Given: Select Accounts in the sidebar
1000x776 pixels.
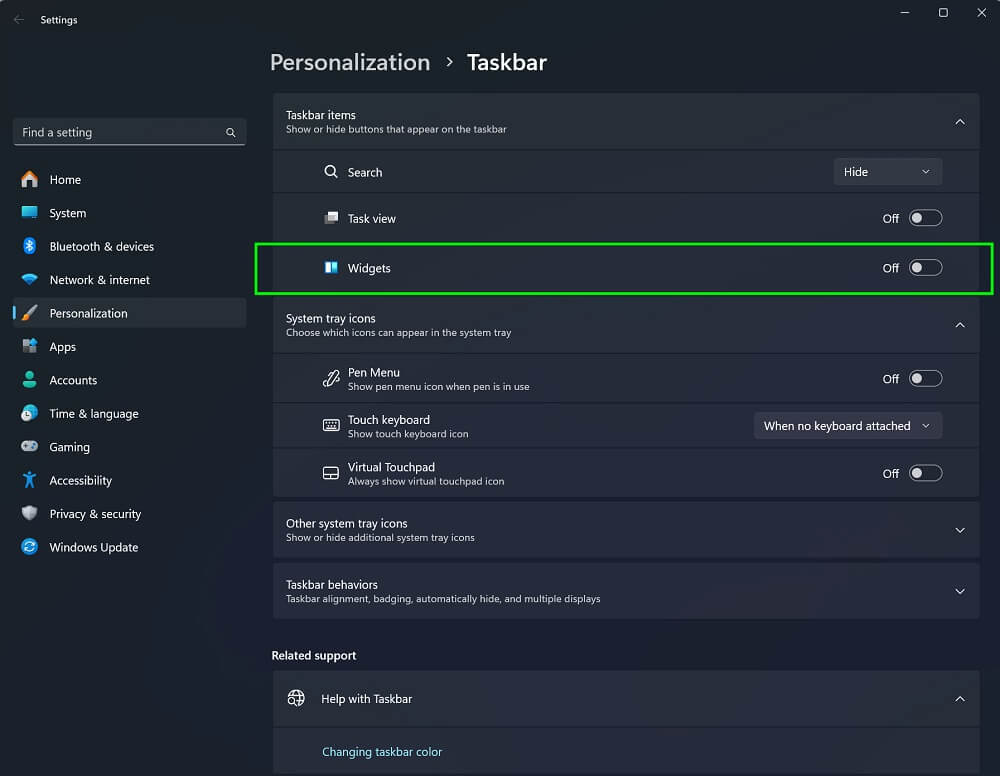Looking at the screenshot, I should pyautogui.click(x=129, y=379).
